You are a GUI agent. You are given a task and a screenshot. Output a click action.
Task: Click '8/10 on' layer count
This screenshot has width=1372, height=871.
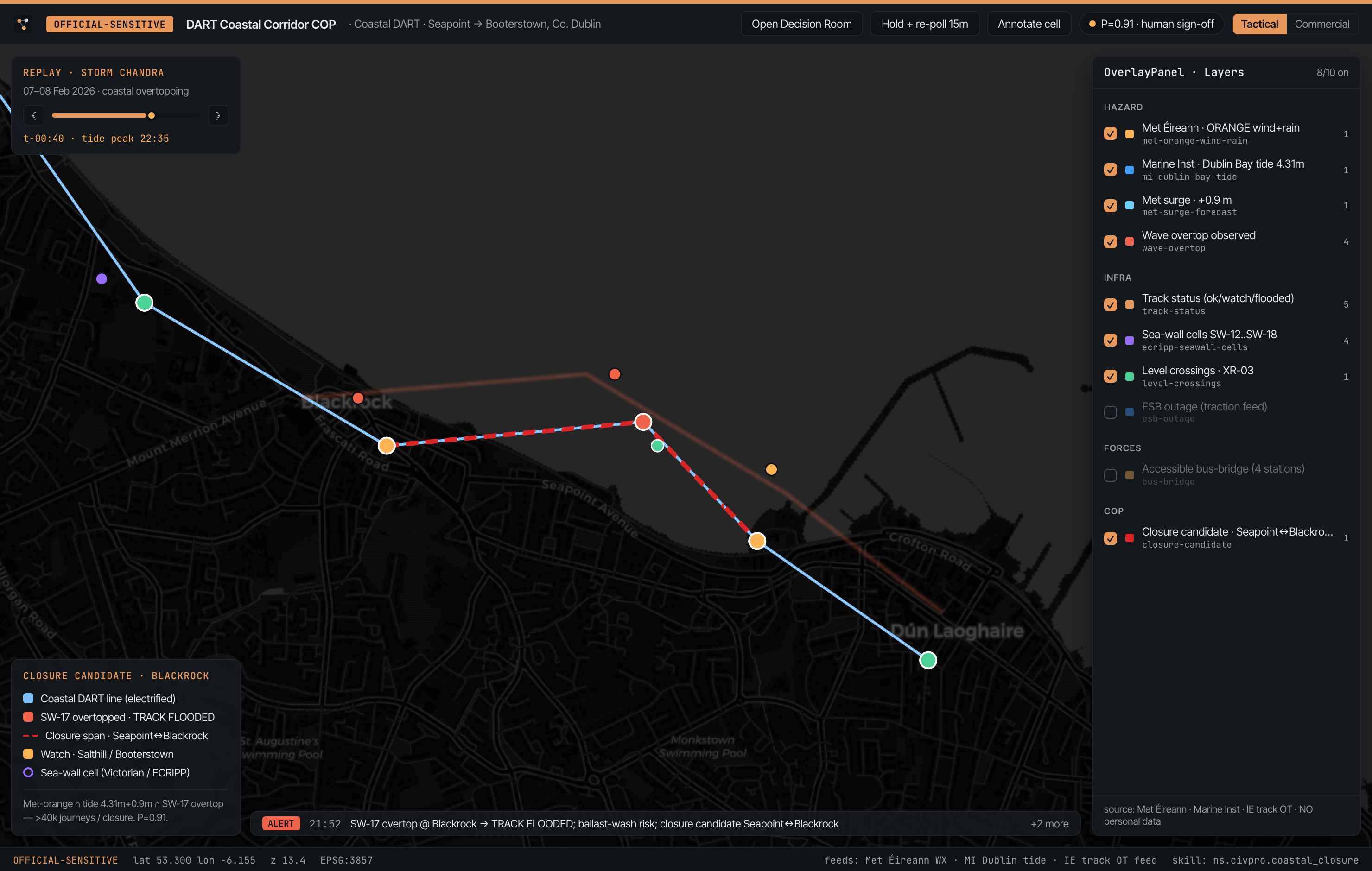point(1332,72)
